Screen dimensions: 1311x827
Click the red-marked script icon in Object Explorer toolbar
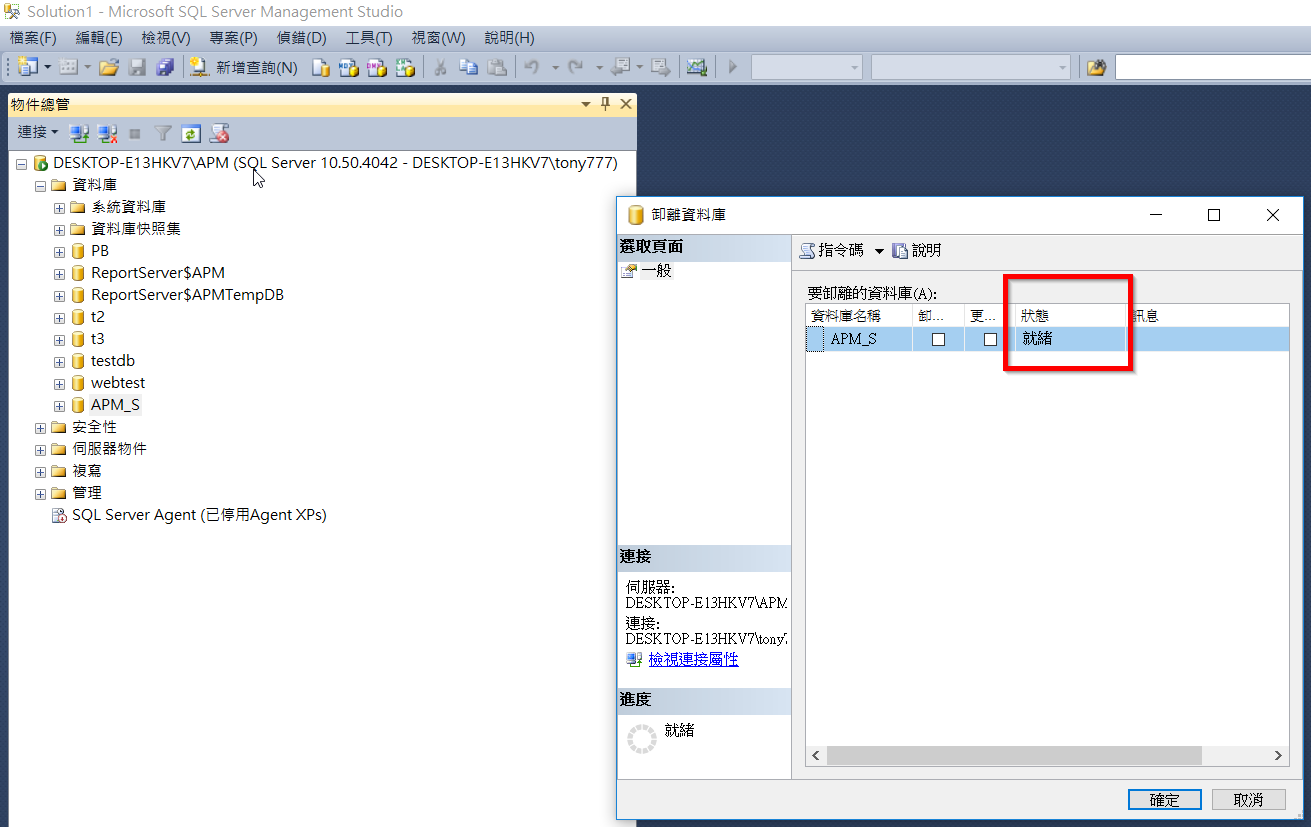click(220, 132)
